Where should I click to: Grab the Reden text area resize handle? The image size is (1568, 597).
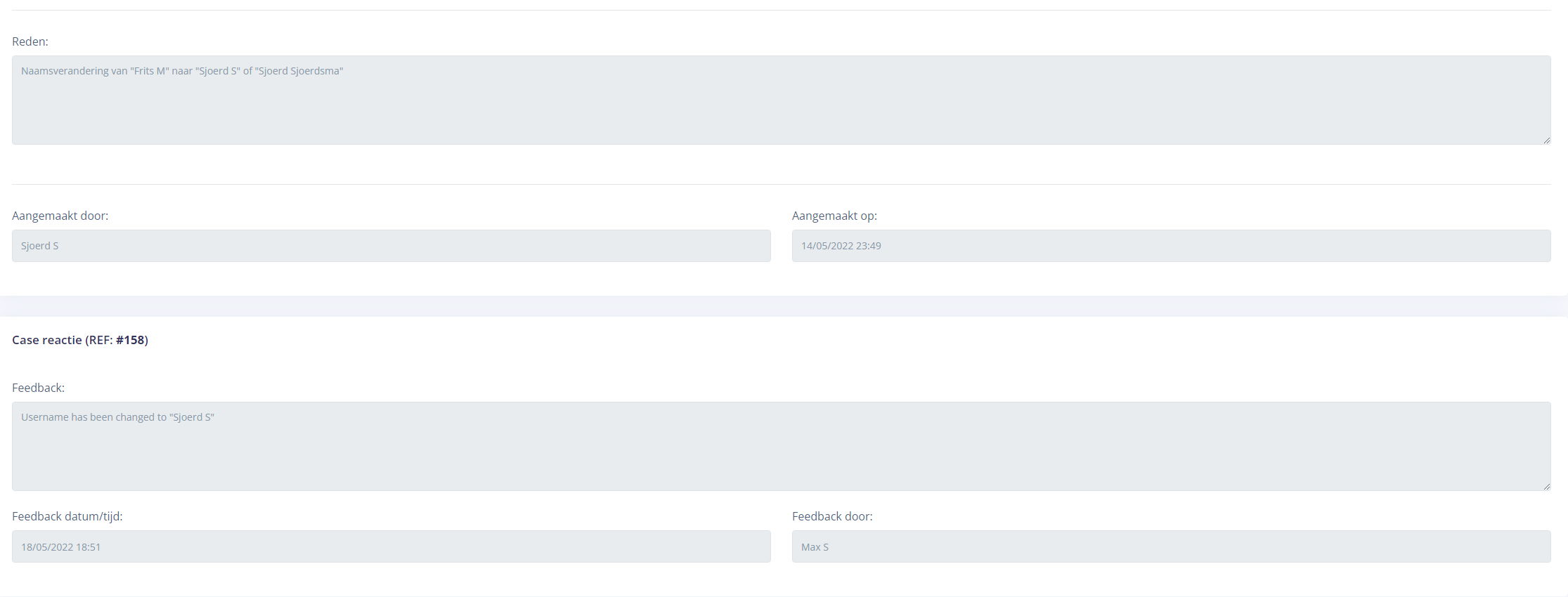[1547, 140]
